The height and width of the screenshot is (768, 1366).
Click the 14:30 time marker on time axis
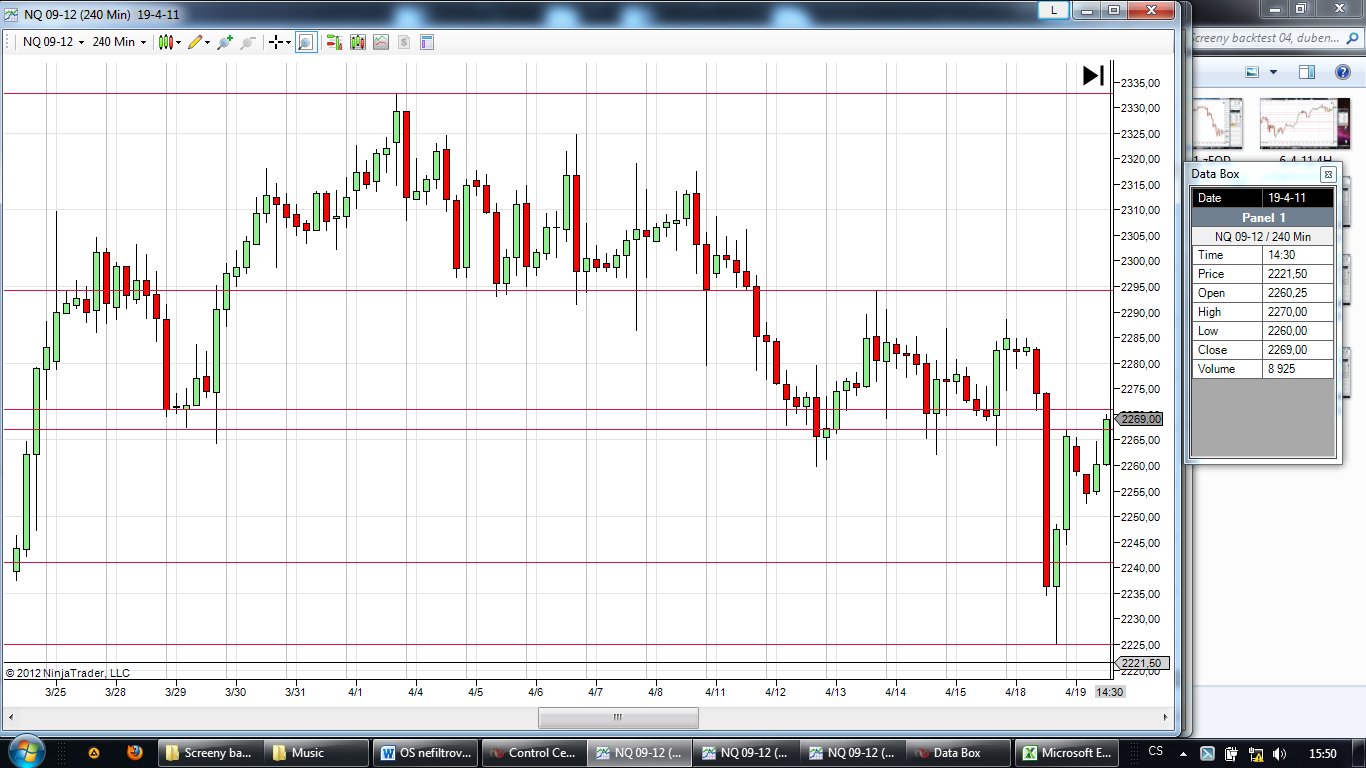pos(1109,692)
